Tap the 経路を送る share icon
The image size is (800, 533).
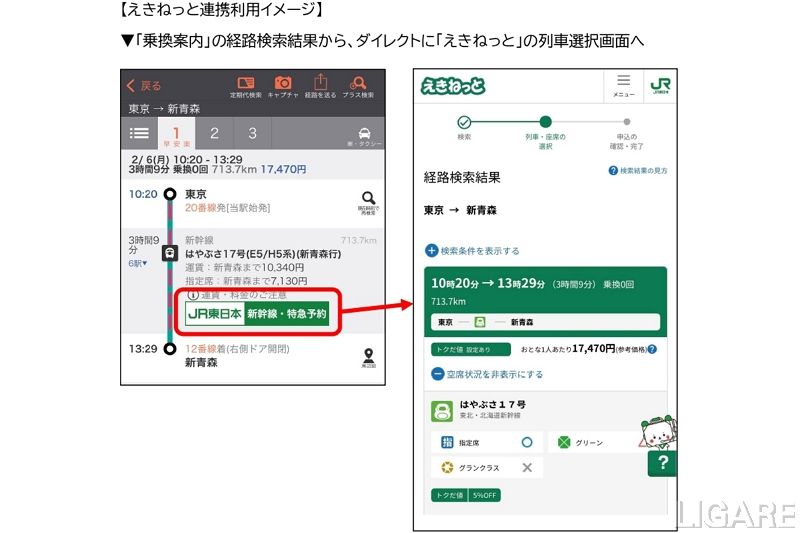320,86
